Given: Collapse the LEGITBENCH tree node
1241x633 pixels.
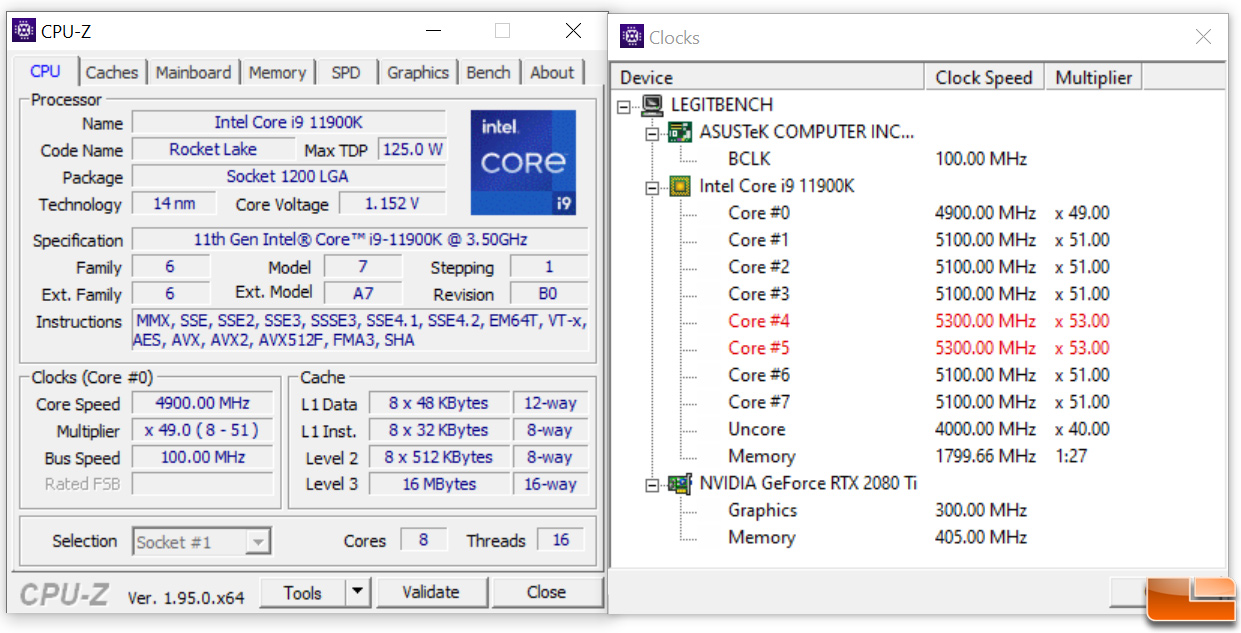Looking at the screenshot, I should pos(624,105).
